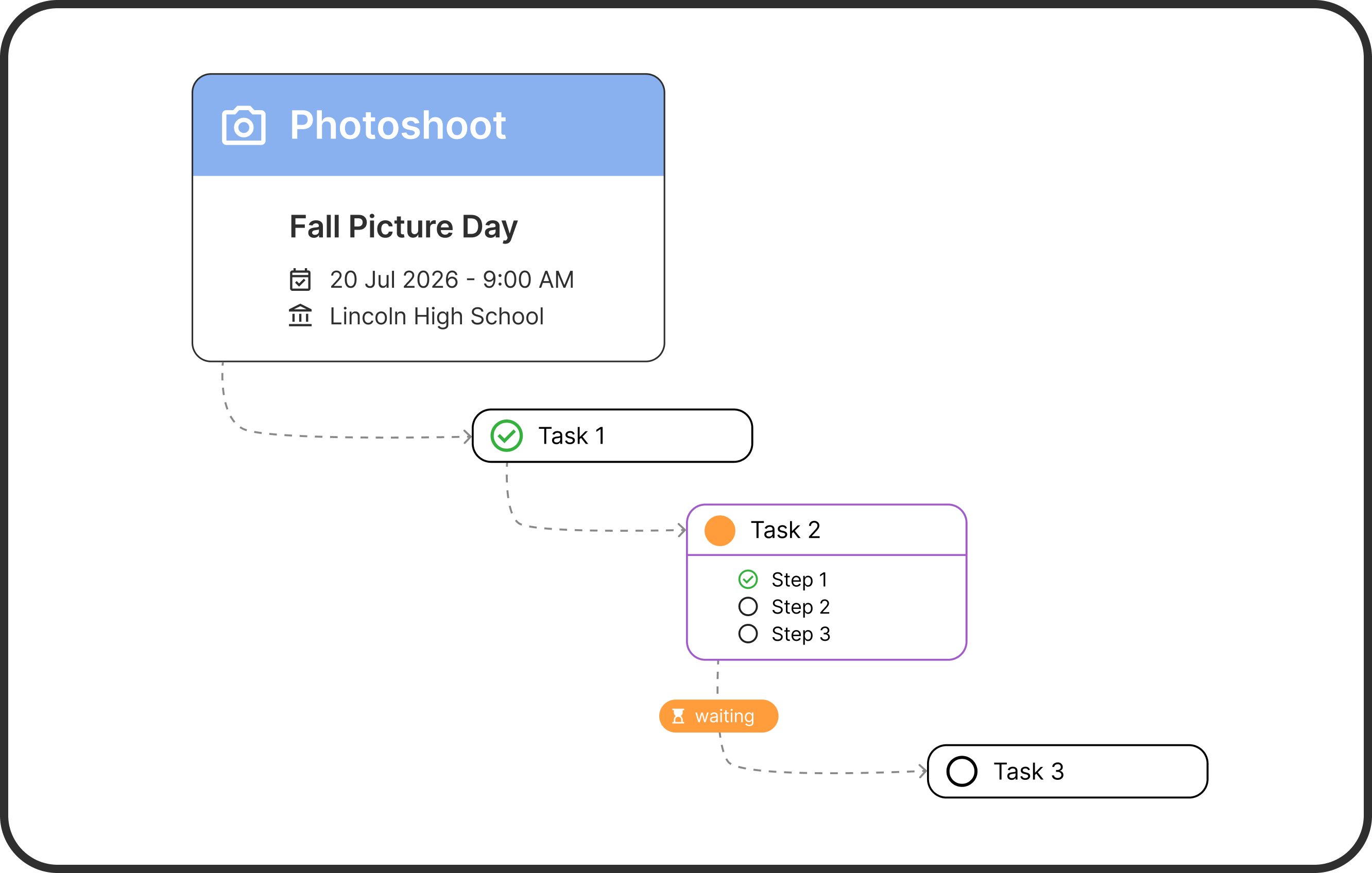Open the Fall Picture Day title
Viewport: 1372px width, 873px height.
pyautogui.click(x=403, y=226)
